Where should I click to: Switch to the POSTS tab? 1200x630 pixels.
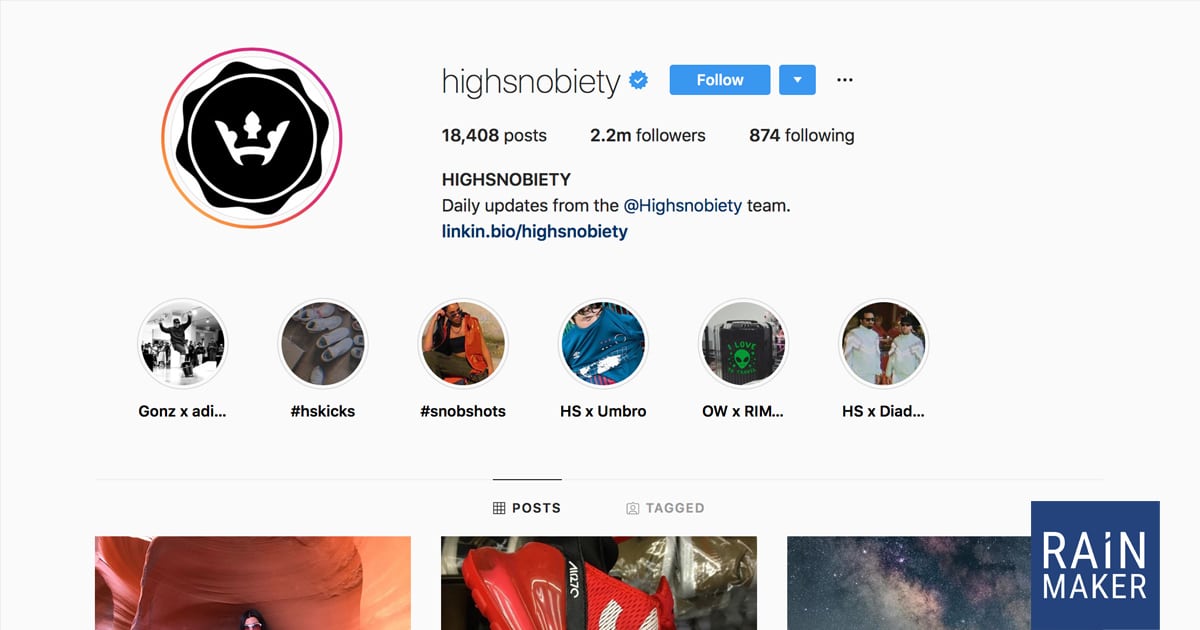(x=527, y=508)
